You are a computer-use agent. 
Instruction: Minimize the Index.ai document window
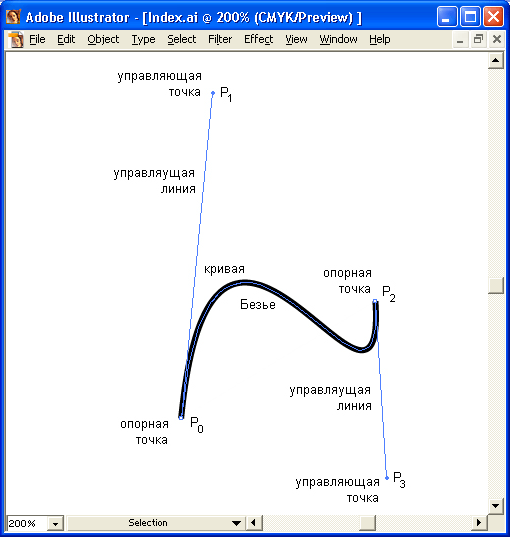(x=460, y=40)
